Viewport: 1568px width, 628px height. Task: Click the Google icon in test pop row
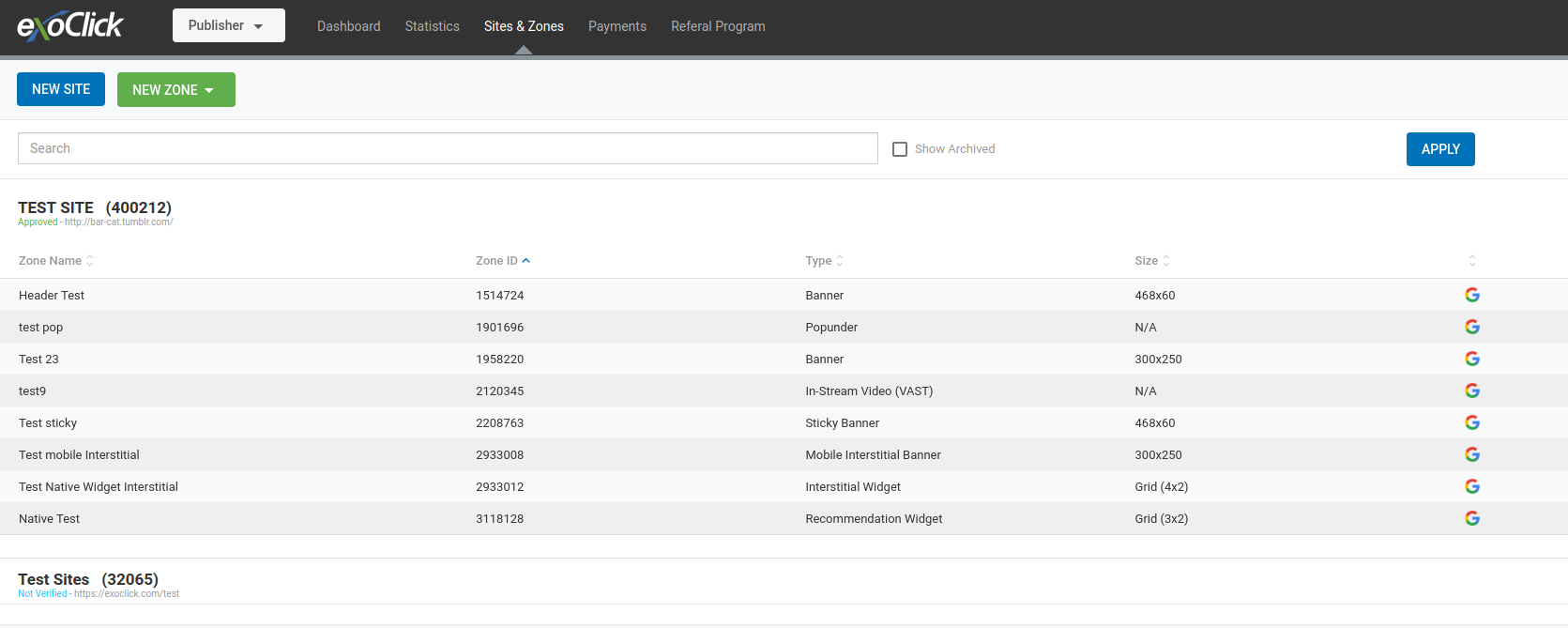1471,327
